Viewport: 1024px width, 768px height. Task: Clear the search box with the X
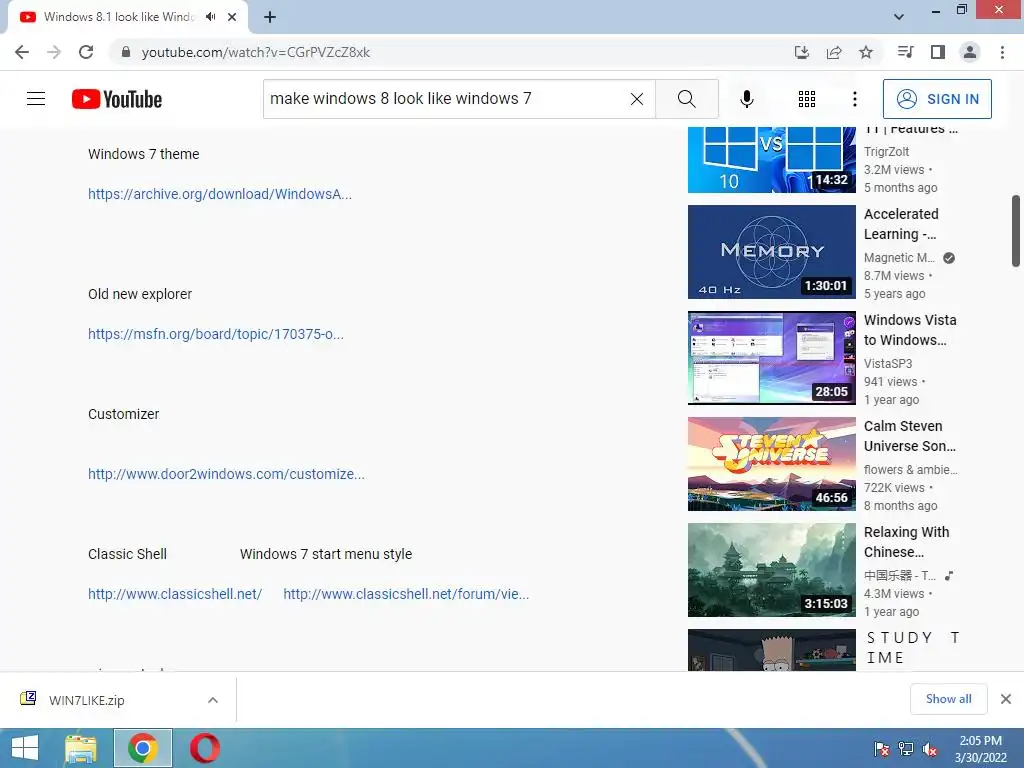pyautogui.click(x=637, y=99)
